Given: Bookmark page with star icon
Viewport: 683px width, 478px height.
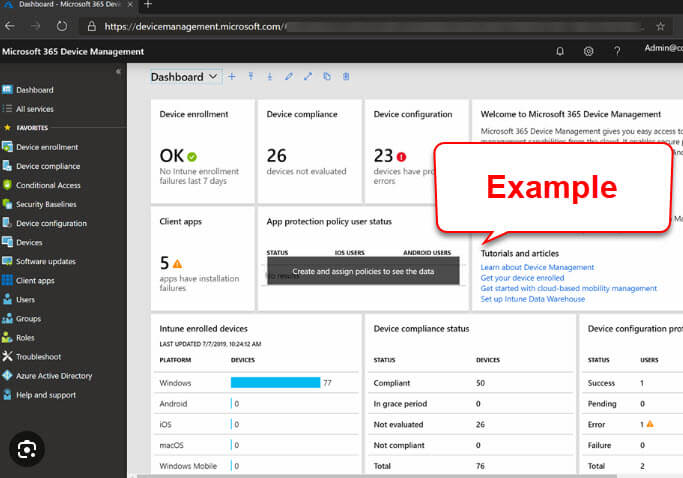Looking at the screenshot, I should pos(660,27).
